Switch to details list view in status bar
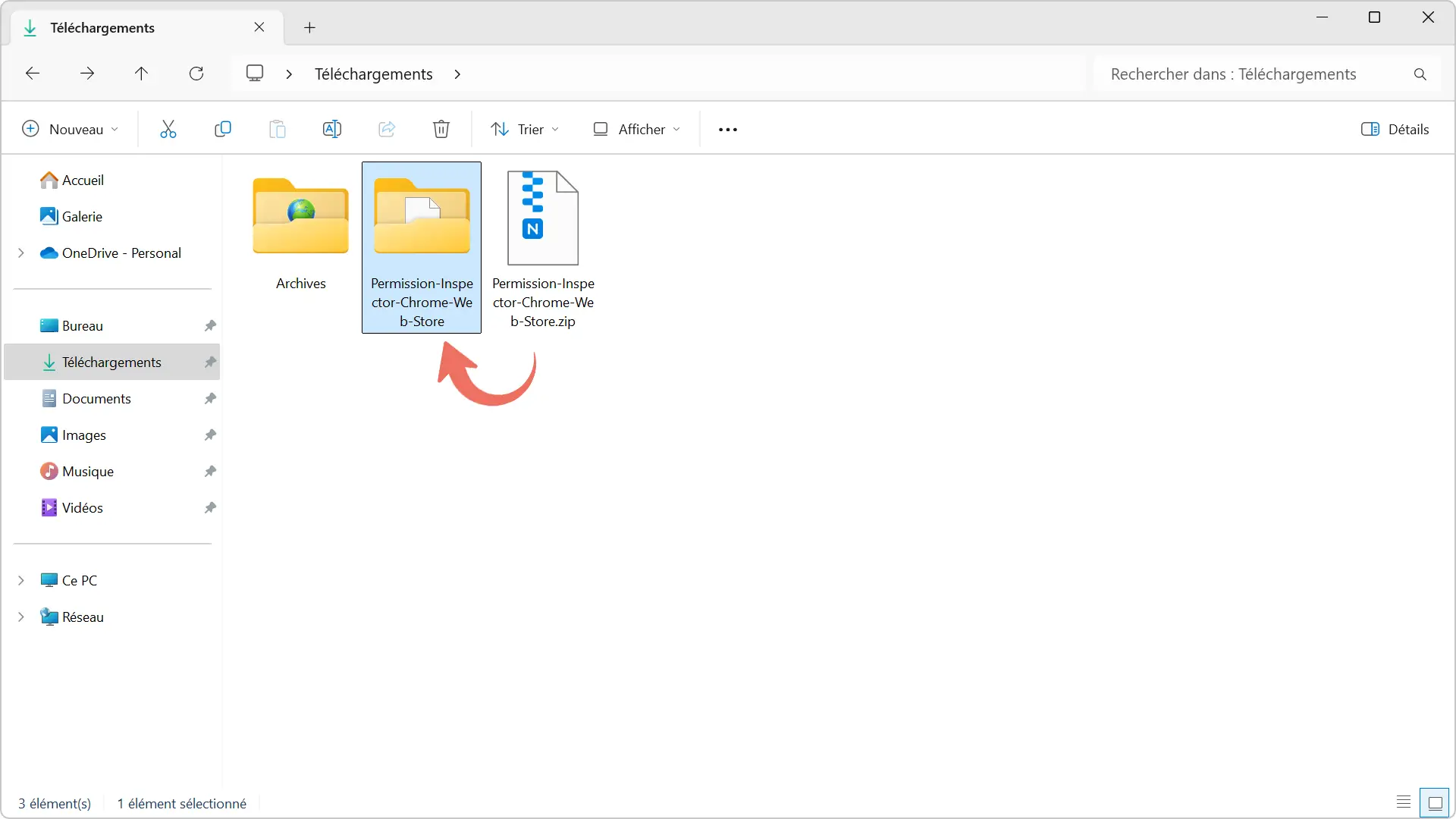 (x=1404, y=802)
